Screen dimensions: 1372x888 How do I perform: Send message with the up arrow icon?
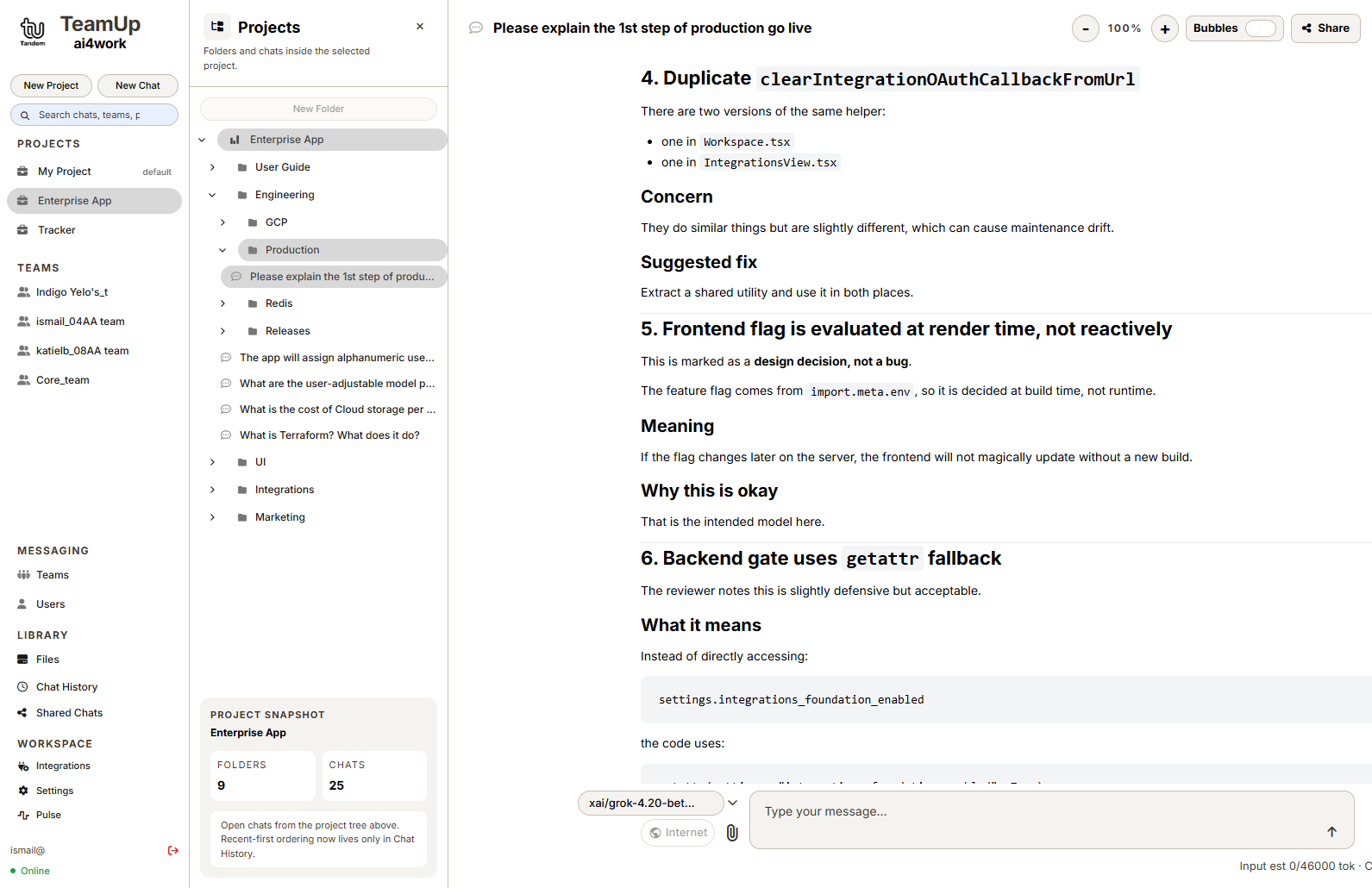(x=1331, y=832)
